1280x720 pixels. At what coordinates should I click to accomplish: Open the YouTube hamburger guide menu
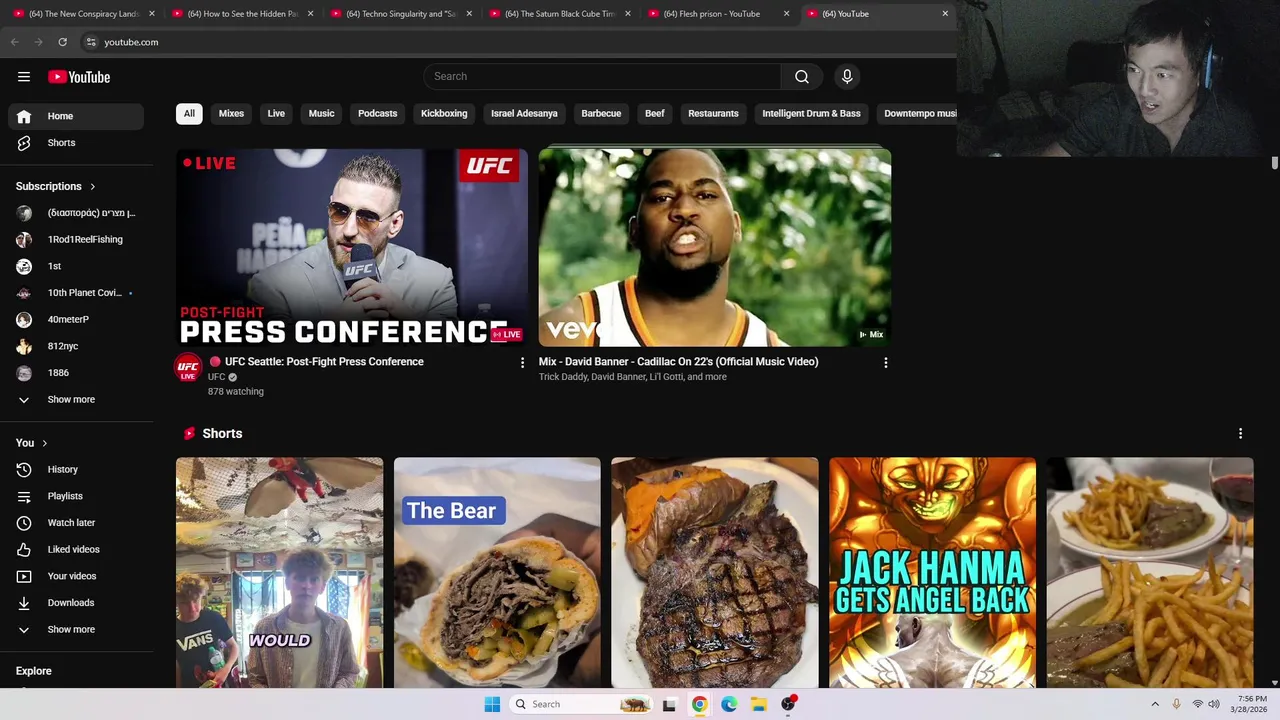(x=24, y=77)
